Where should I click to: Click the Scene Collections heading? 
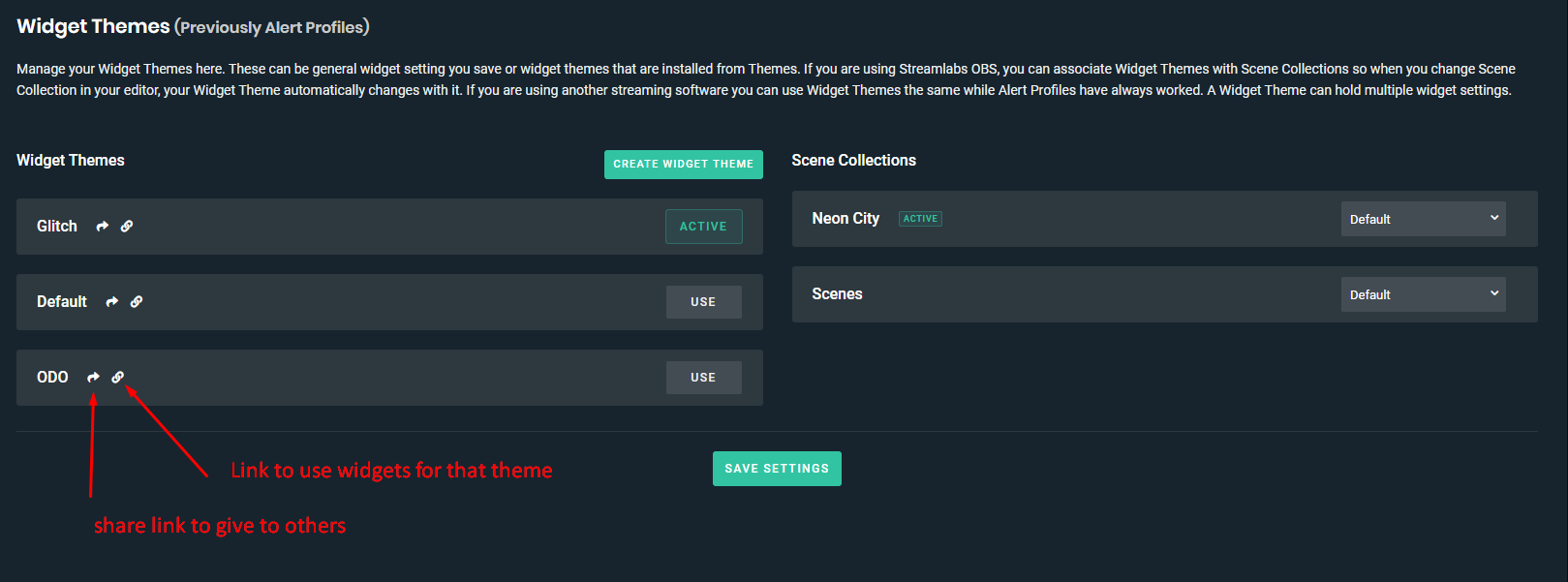853,161
